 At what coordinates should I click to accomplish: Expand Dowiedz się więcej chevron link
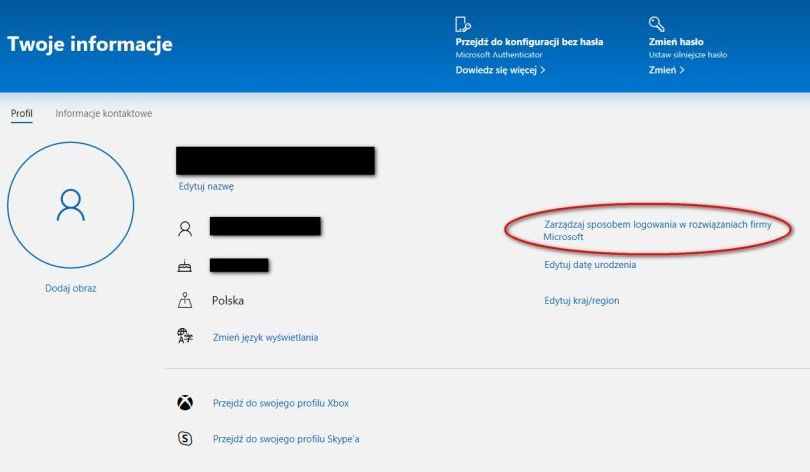(500, 71)
